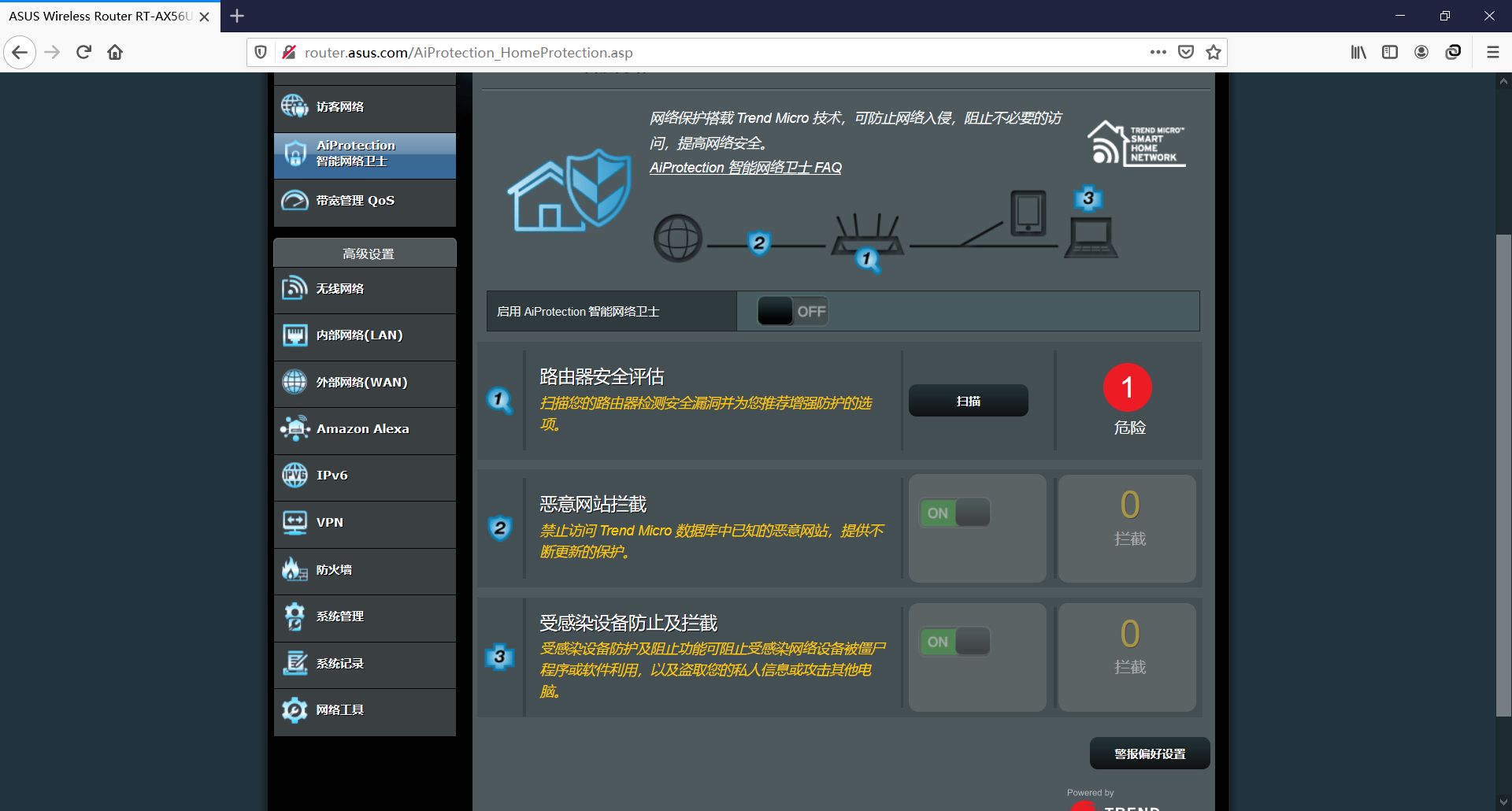Click the 系统管理 gear icon
Screen dimensions: 1512x811
(295, 616)
